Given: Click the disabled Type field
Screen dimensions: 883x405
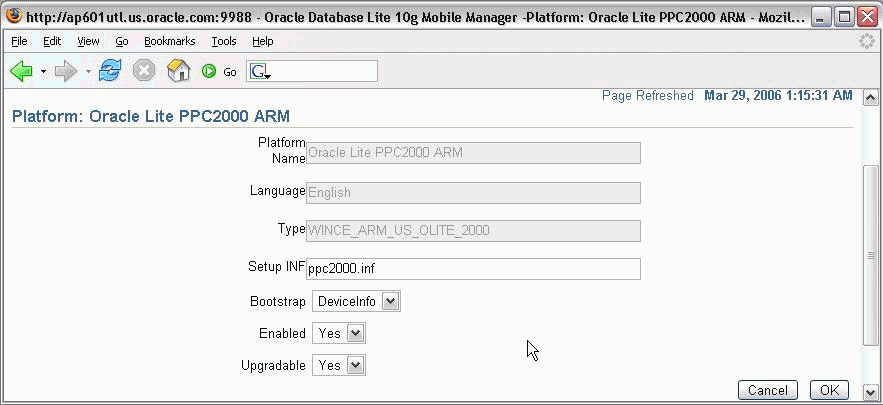Looking at the screenshot, I should pos(473,230).
